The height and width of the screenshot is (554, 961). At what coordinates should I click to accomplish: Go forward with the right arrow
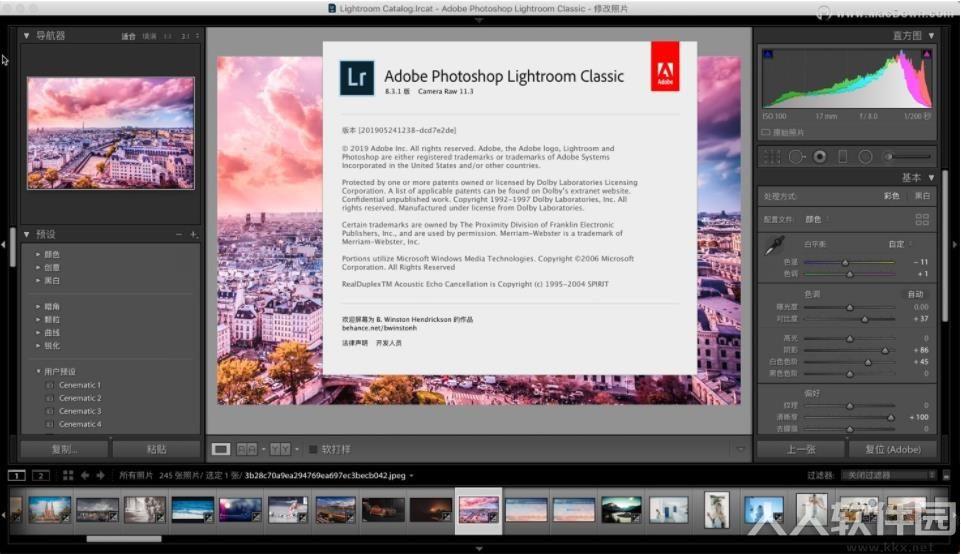pos(101,475)
